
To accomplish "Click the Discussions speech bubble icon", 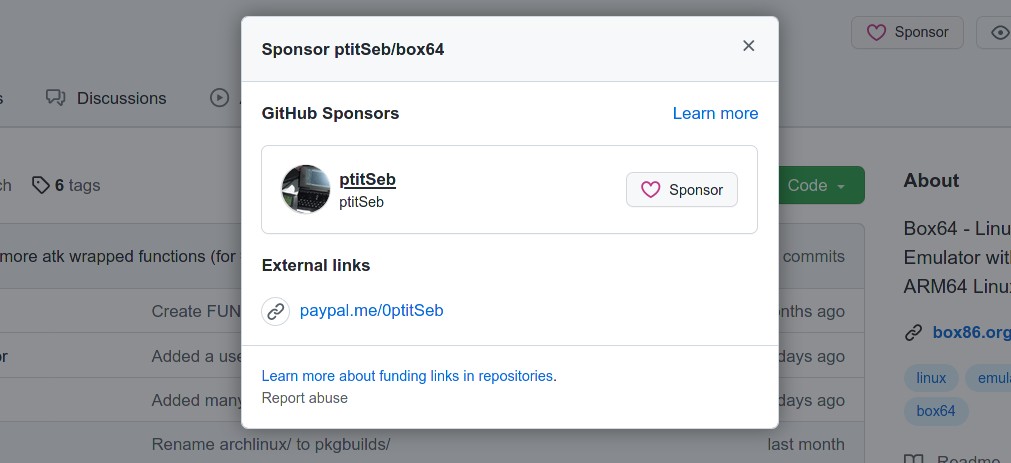I will tap(55, 98).
